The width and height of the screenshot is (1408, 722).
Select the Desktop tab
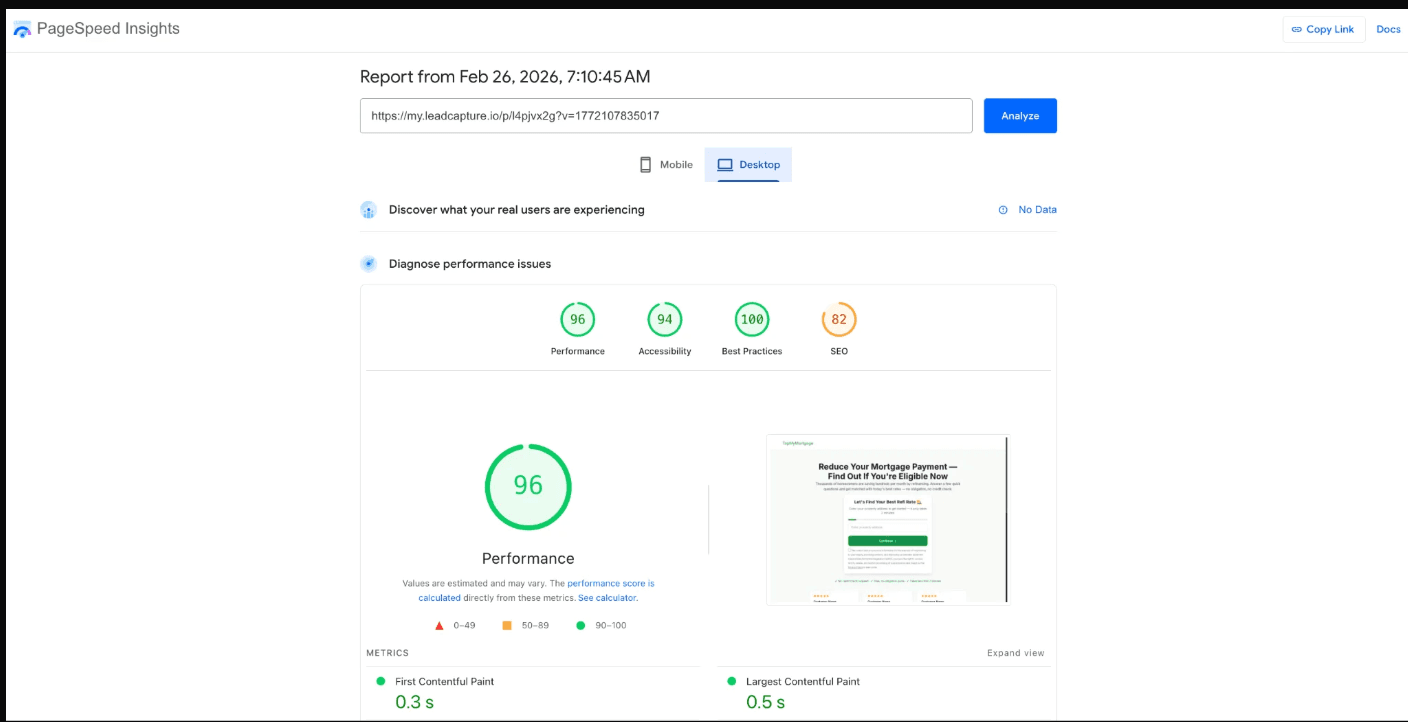click(748, 164)
